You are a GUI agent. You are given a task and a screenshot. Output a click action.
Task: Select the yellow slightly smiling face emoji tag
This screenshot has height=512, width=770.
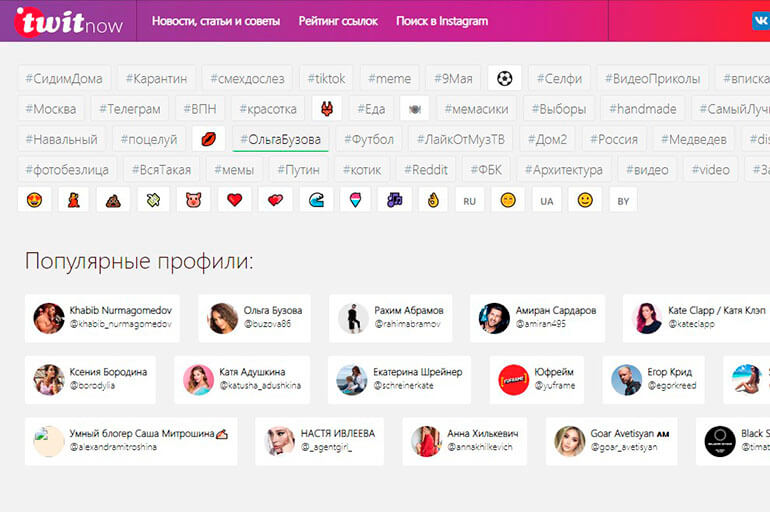[x=585, y=200]
